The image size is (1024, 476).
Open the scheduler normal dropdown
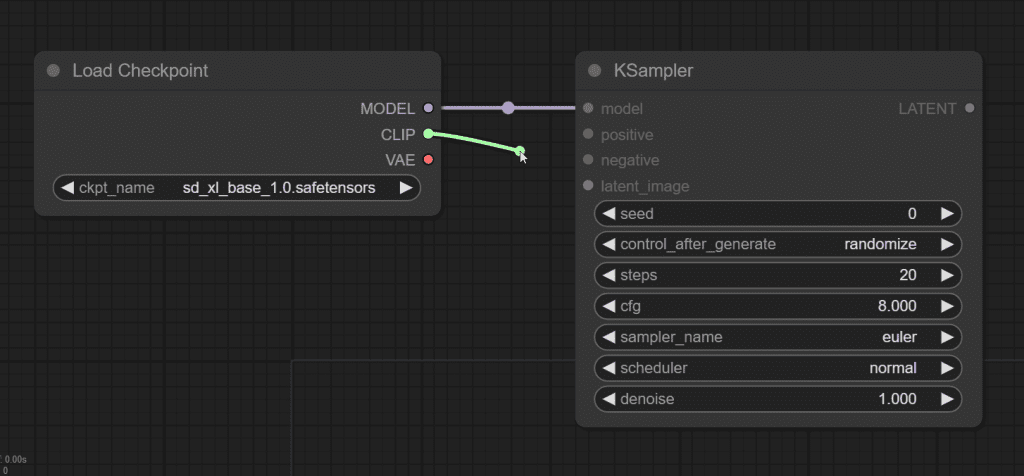777,368
